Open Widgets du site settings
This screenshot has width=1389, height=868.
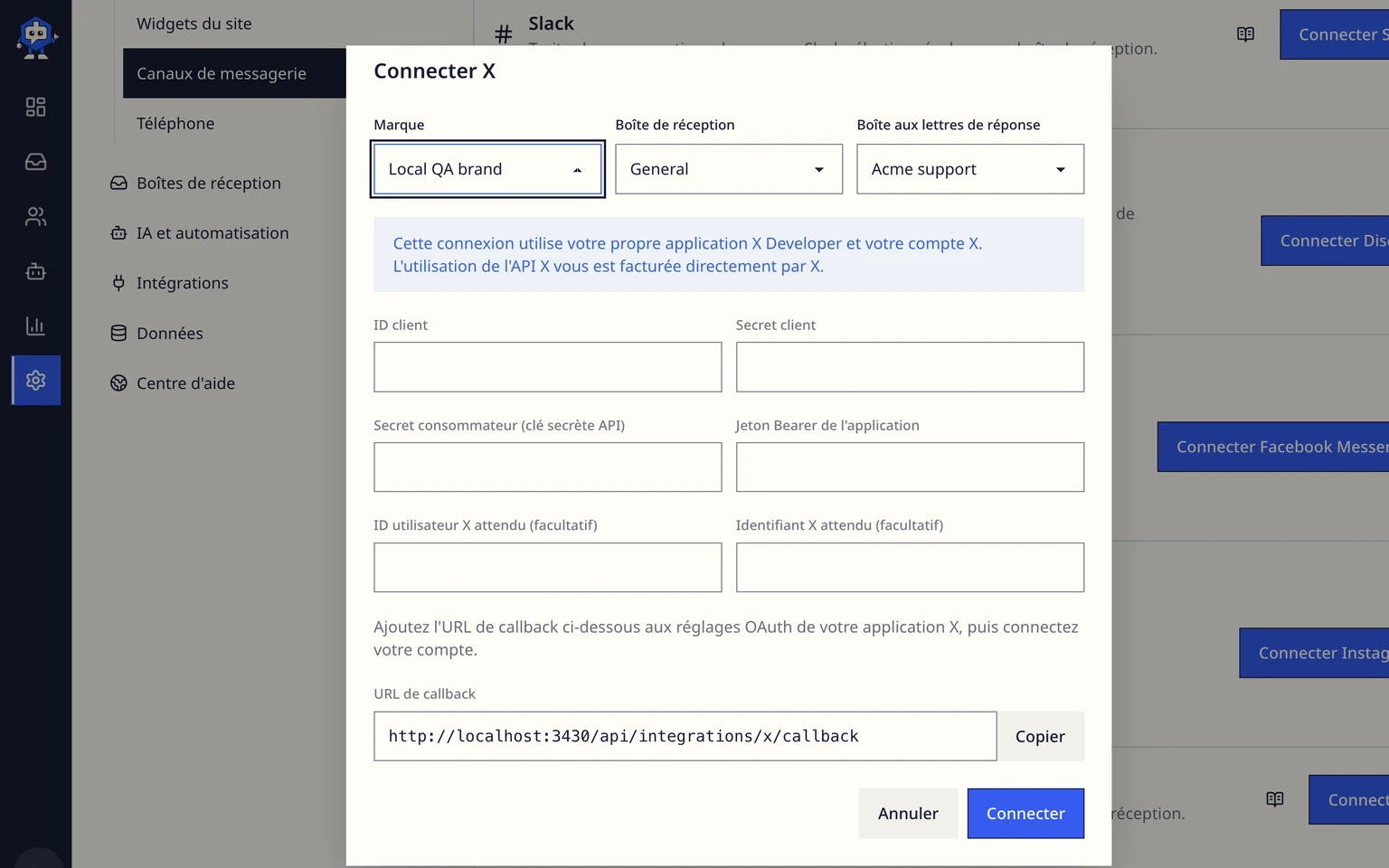[194, 24]
